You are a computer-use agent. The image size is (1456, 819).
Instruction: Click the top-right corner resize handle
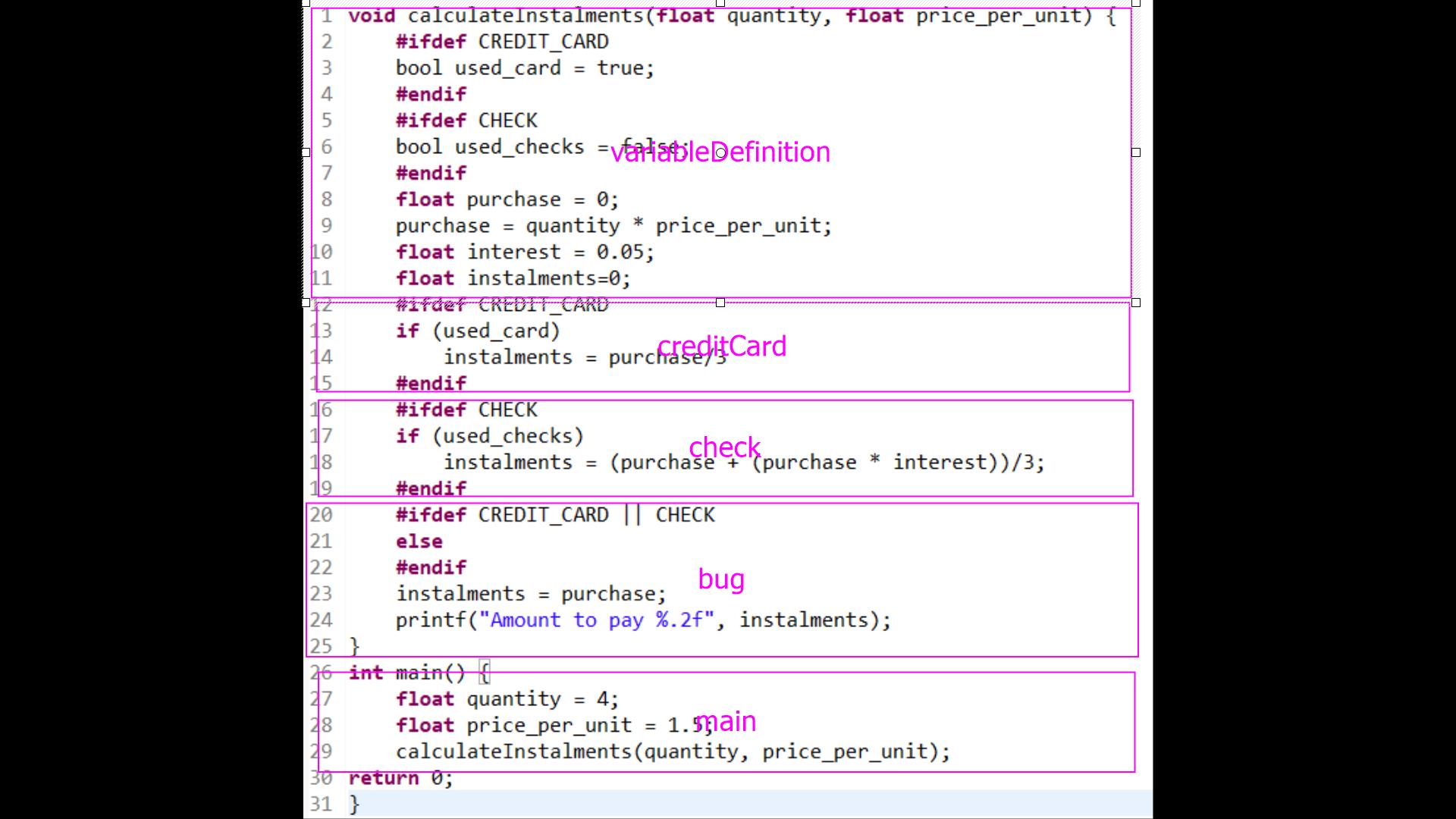pos(1135,3)
